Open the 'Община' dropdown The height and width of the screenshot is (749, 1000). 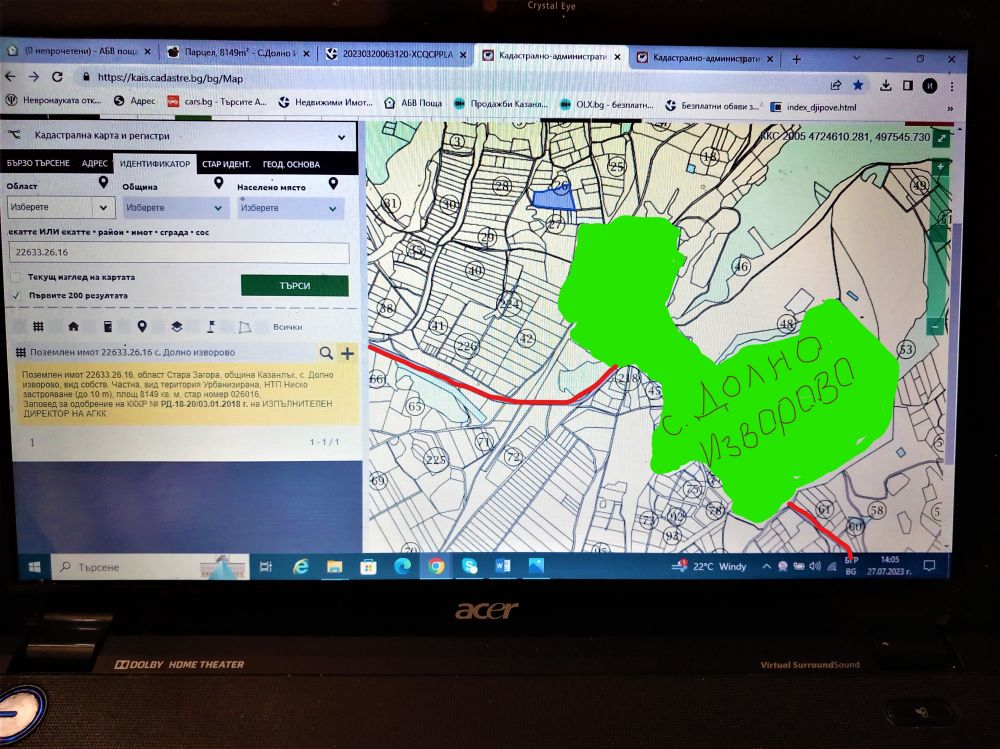pyautogui.click(x=175, y=208)
